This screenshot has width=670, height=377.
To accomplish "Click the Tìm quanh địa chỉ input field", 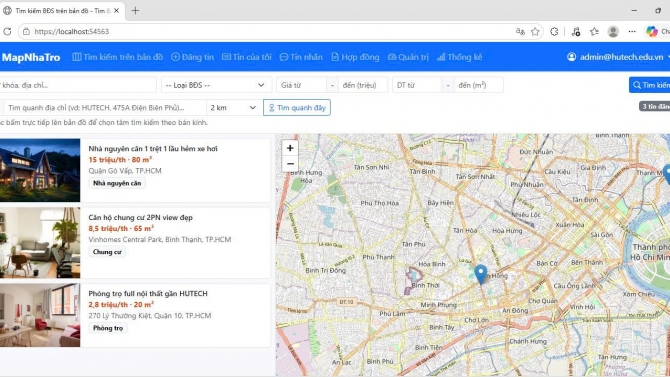I will (x=105, y=108).
